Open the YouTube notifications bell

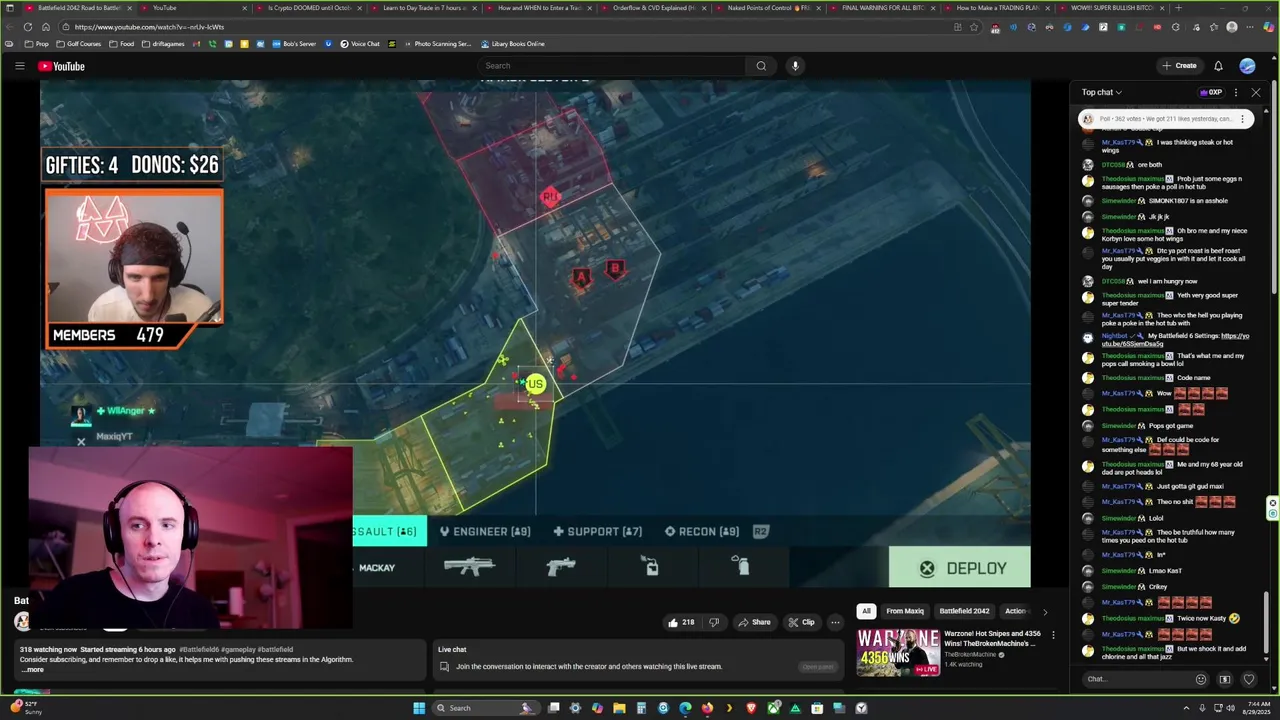pyautogui.click(x=1218, y=66)
